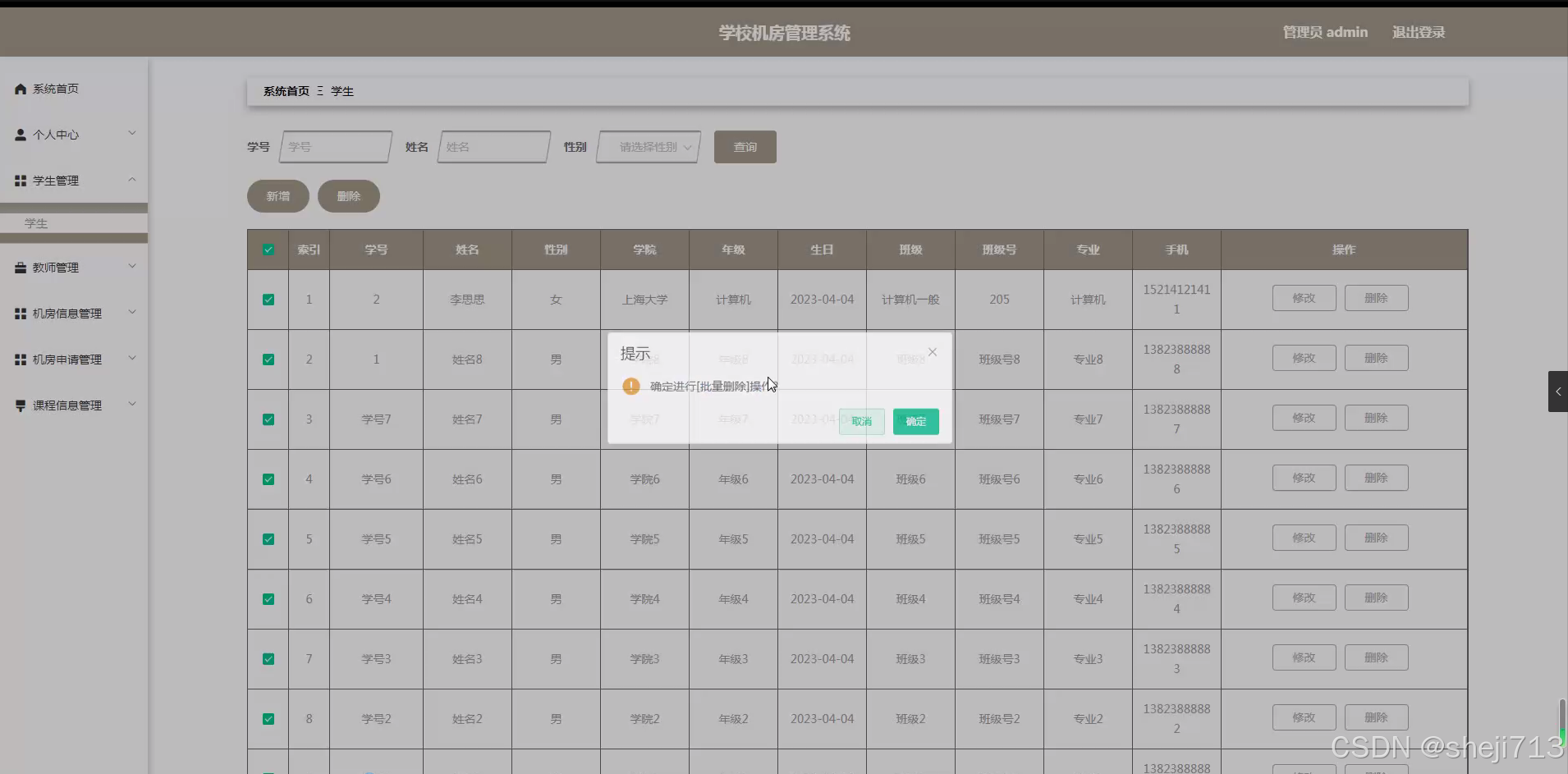The image size is (1568, 774).
Task: Click the icon beside 机房申请管理
Action: tap(21, 358)
